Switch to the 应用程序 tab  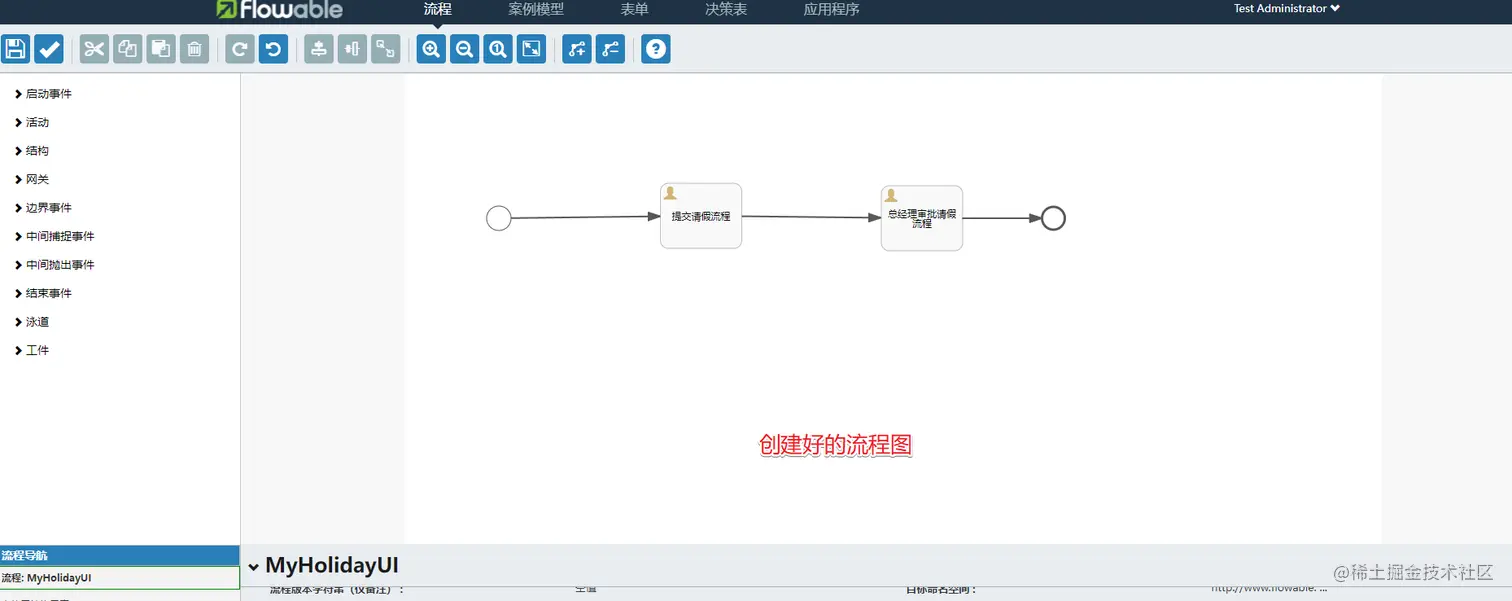click(831, 9)
